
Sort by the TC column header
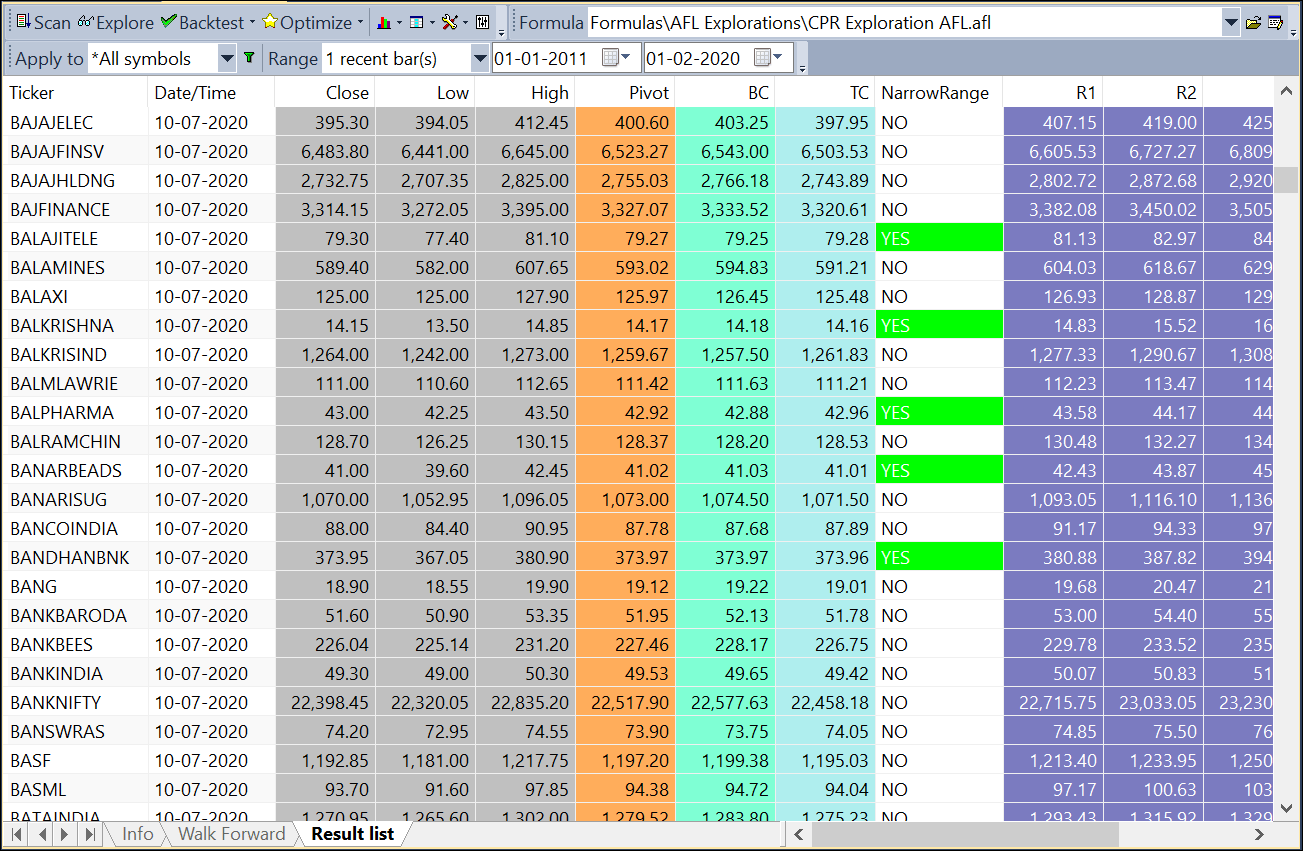click(825, 93)
